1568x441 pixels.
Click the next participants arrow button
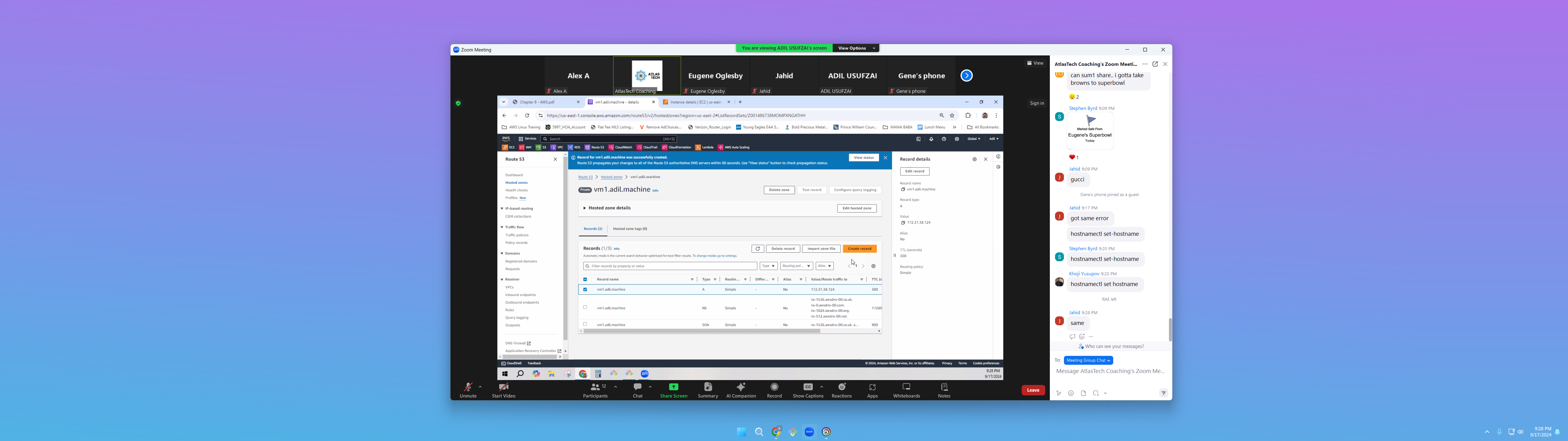[x=967, y=76]
